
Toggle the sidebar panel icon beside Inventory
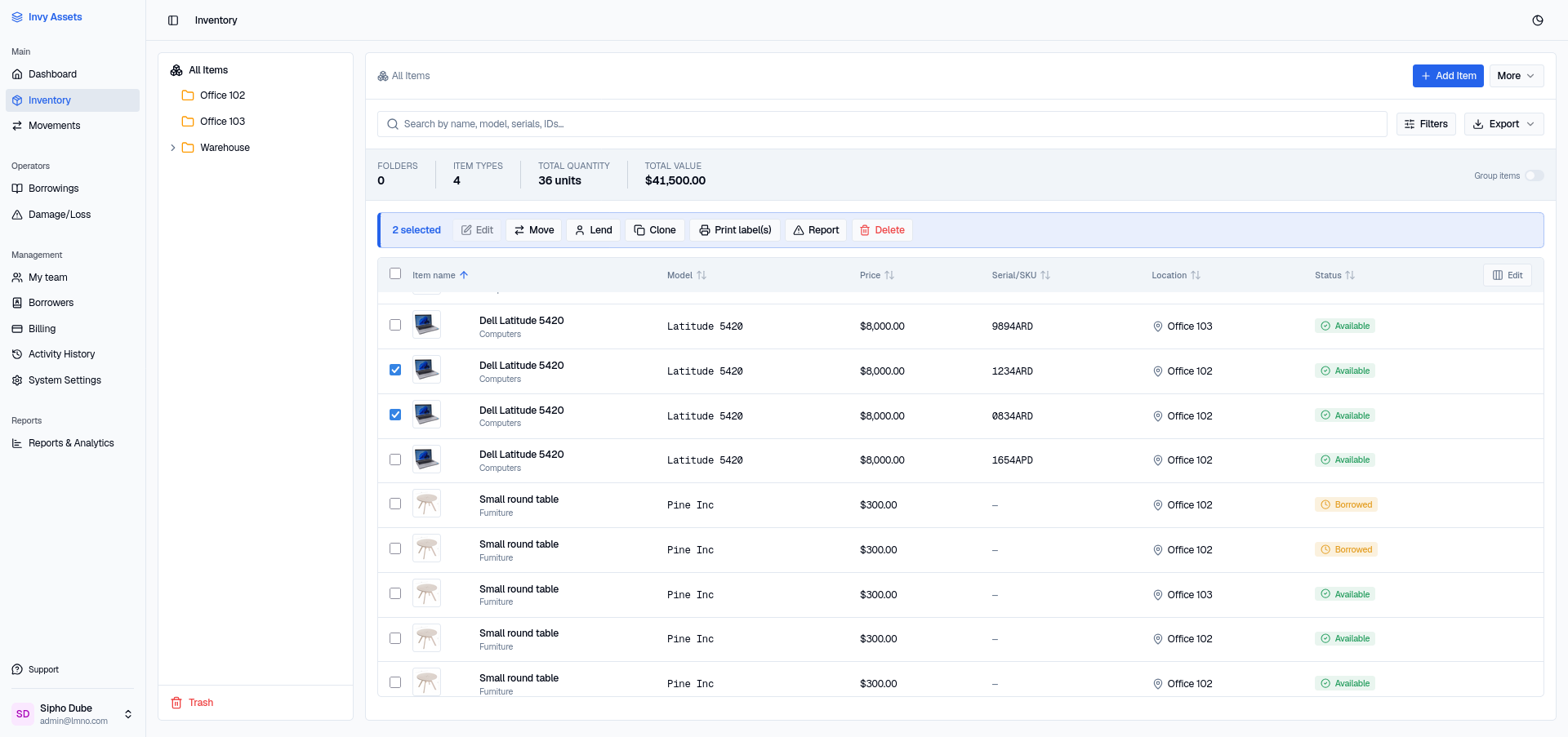coord(173,20)
